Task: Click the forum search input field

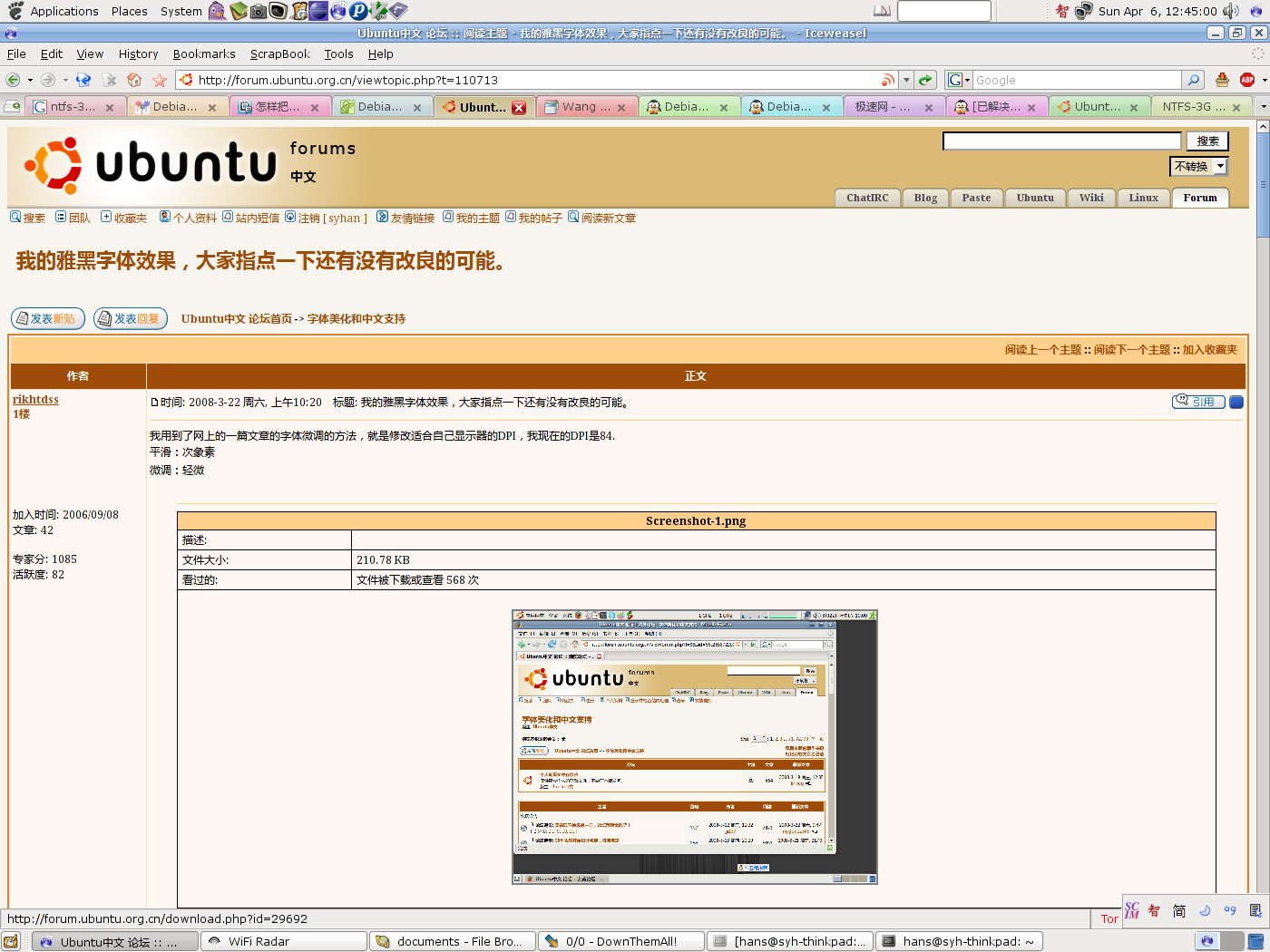Action: (1061, 141)
